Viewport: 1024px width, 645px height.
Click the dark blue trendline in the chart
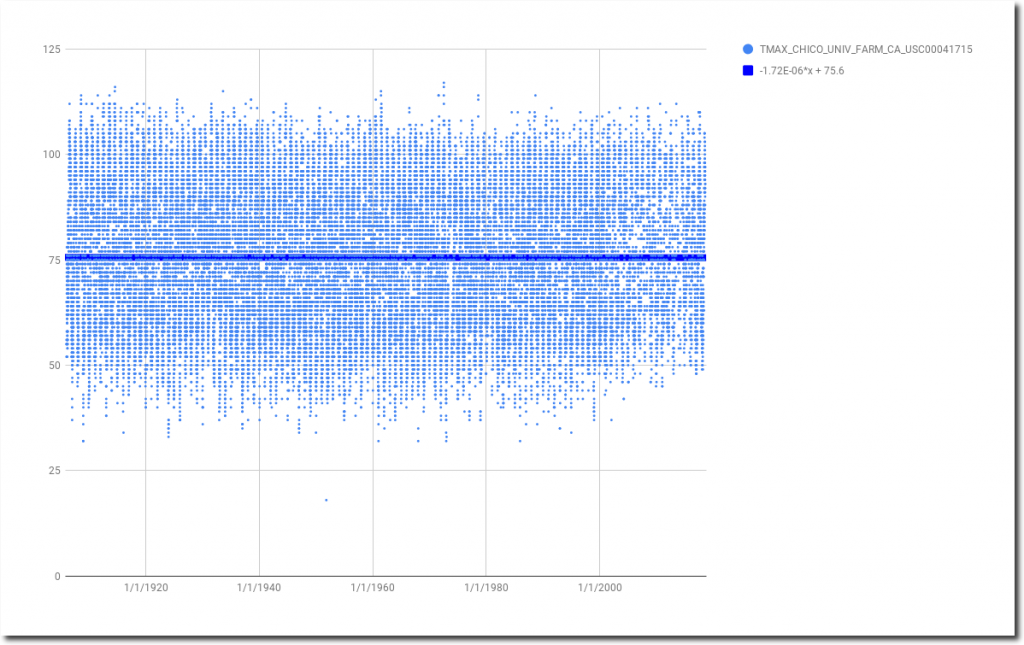[400, 257]
